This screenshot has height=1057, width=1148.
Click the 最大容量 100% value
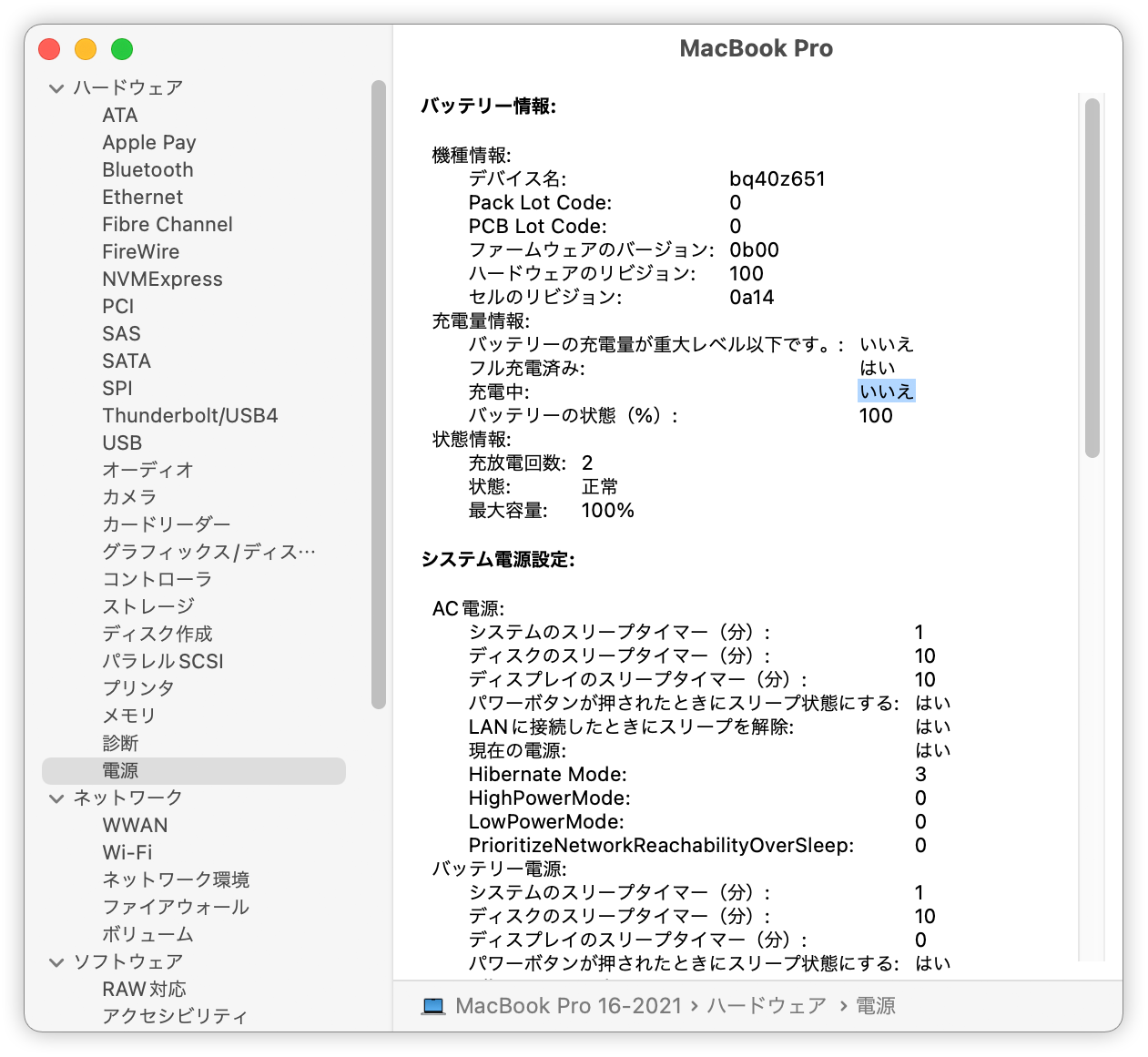click(x=608, y=511)
